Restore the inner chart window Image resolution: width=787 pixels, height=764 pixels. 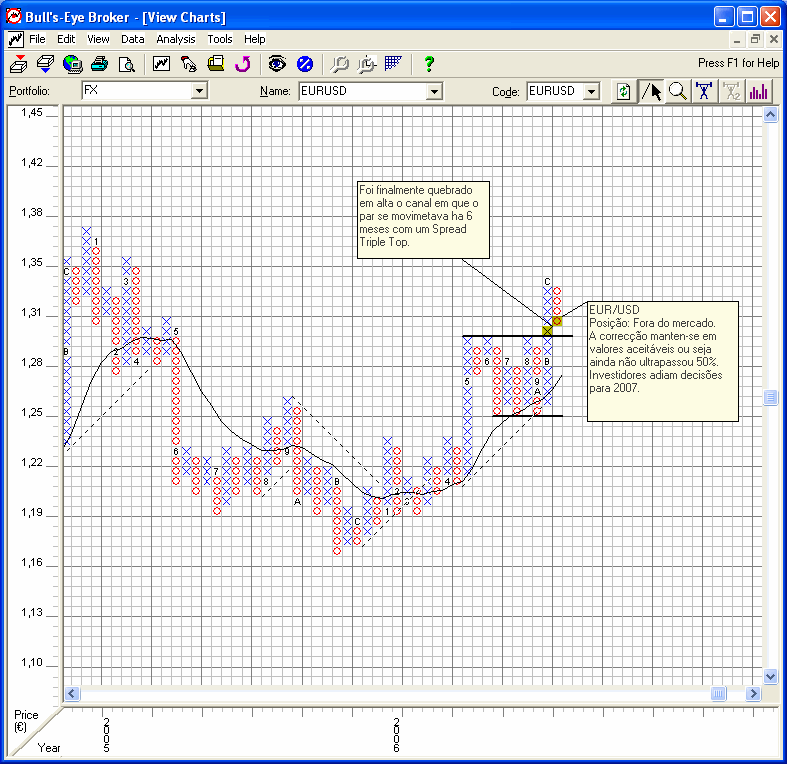[x=755, y=39]
